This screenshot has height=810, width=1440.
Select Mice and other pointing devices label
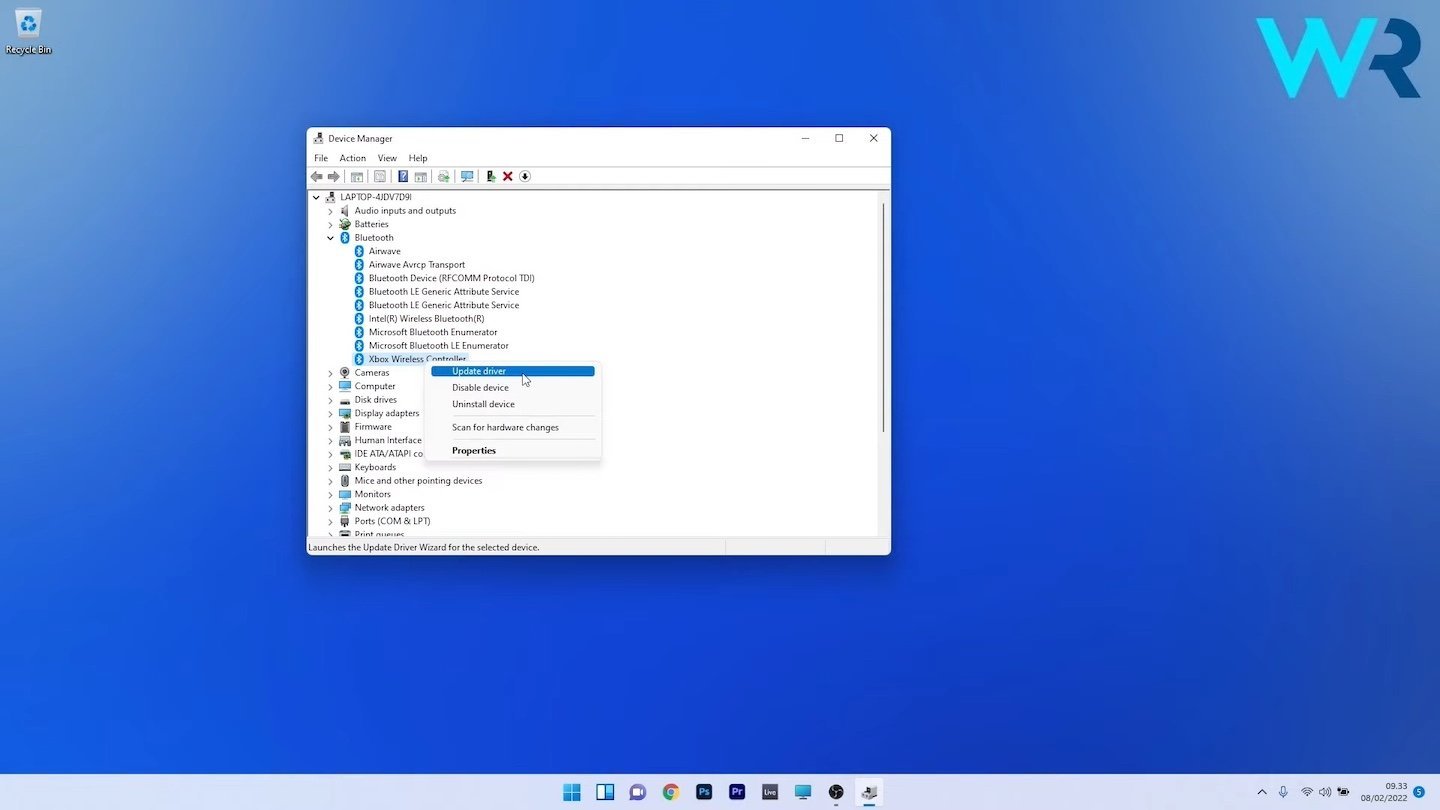point(418,481)
